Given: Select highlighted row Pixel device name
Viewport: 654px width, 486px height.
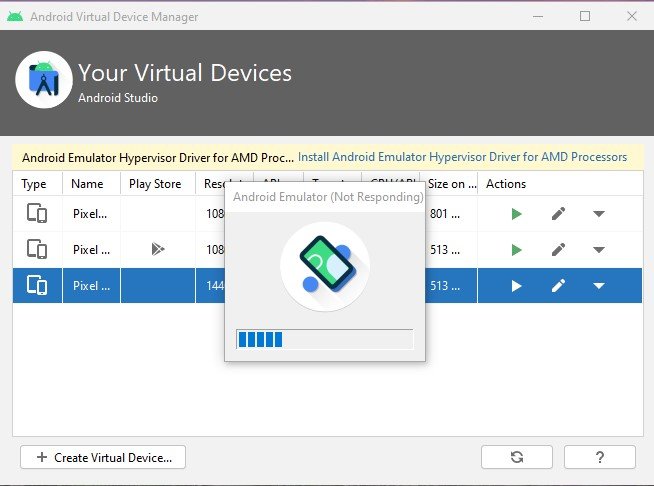Looking at the screenshot, I should [91, 286].
